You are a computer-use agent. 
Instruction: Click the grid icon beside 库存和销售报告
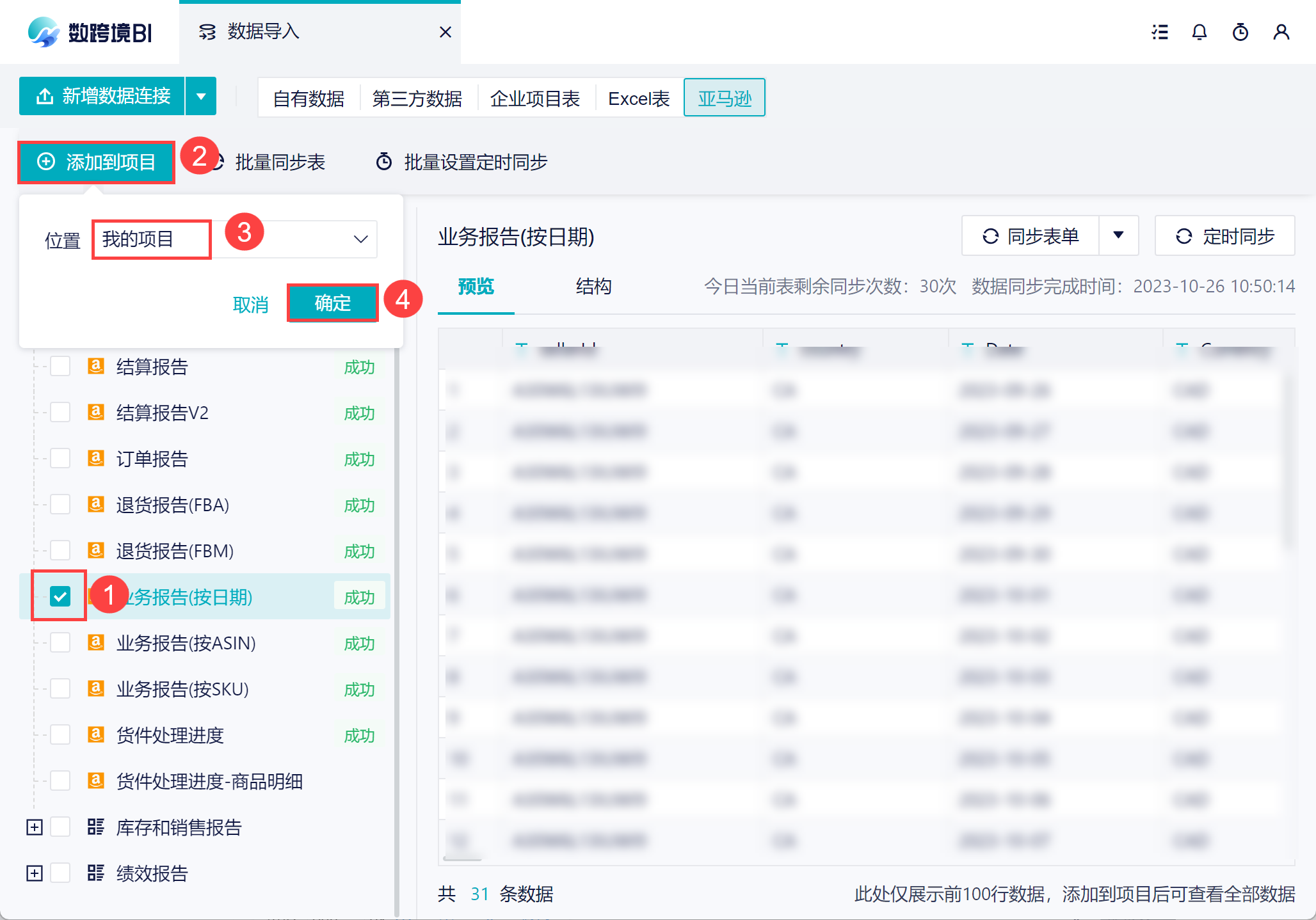coord(96,827)
